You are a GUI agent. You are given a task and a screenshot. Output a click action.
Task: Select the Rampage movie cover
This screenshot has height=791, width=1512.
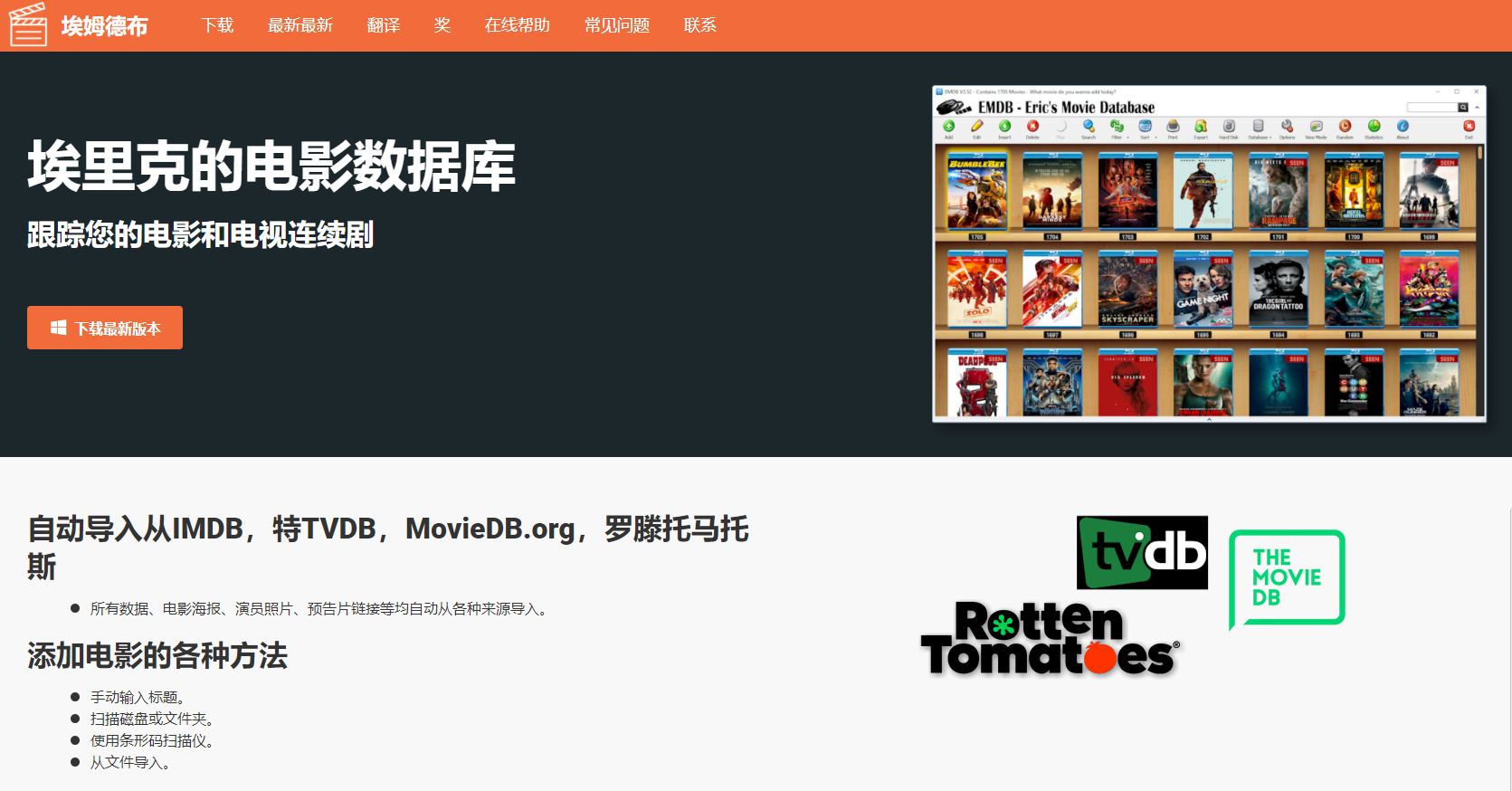click(x=1279, y=191)
